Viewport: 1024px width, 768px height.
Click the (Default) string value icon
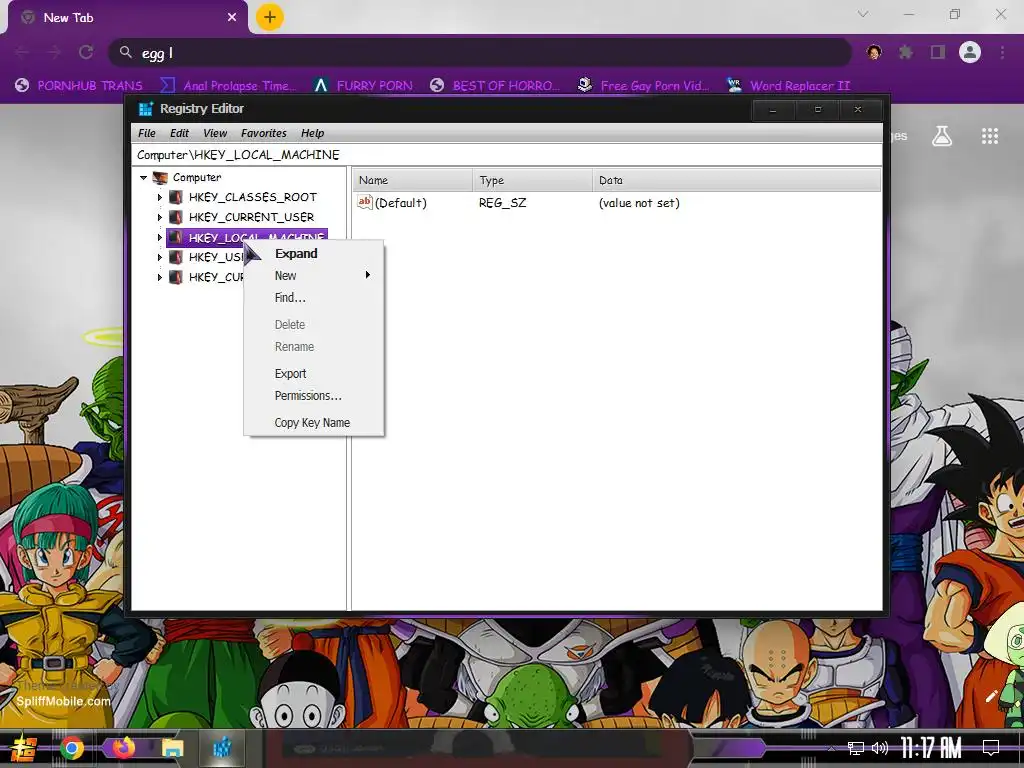[x=364, y=202]
